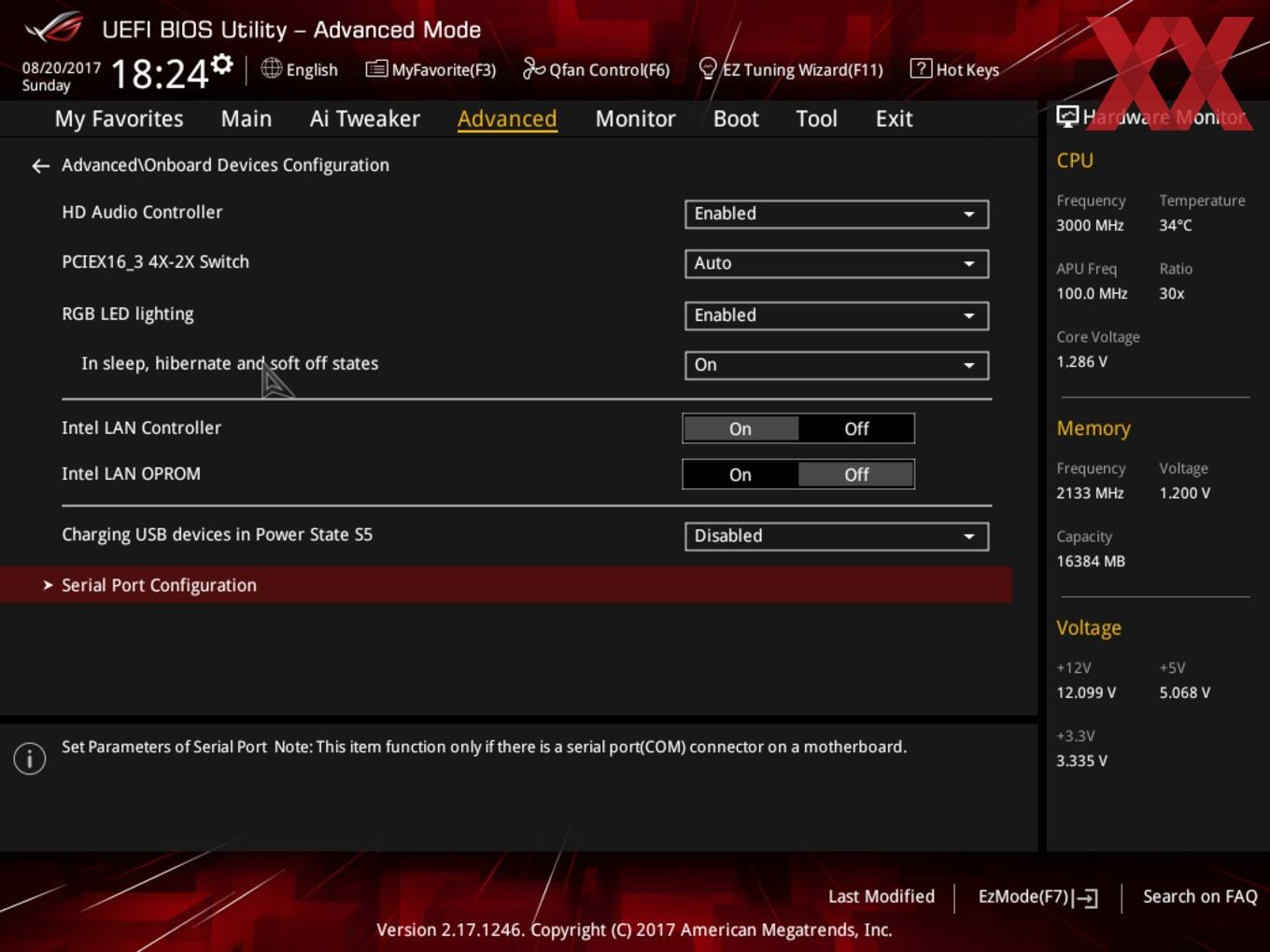Click the HD Audio Controller label
Screen dimensions: 1270x952
tap(142, 212)
